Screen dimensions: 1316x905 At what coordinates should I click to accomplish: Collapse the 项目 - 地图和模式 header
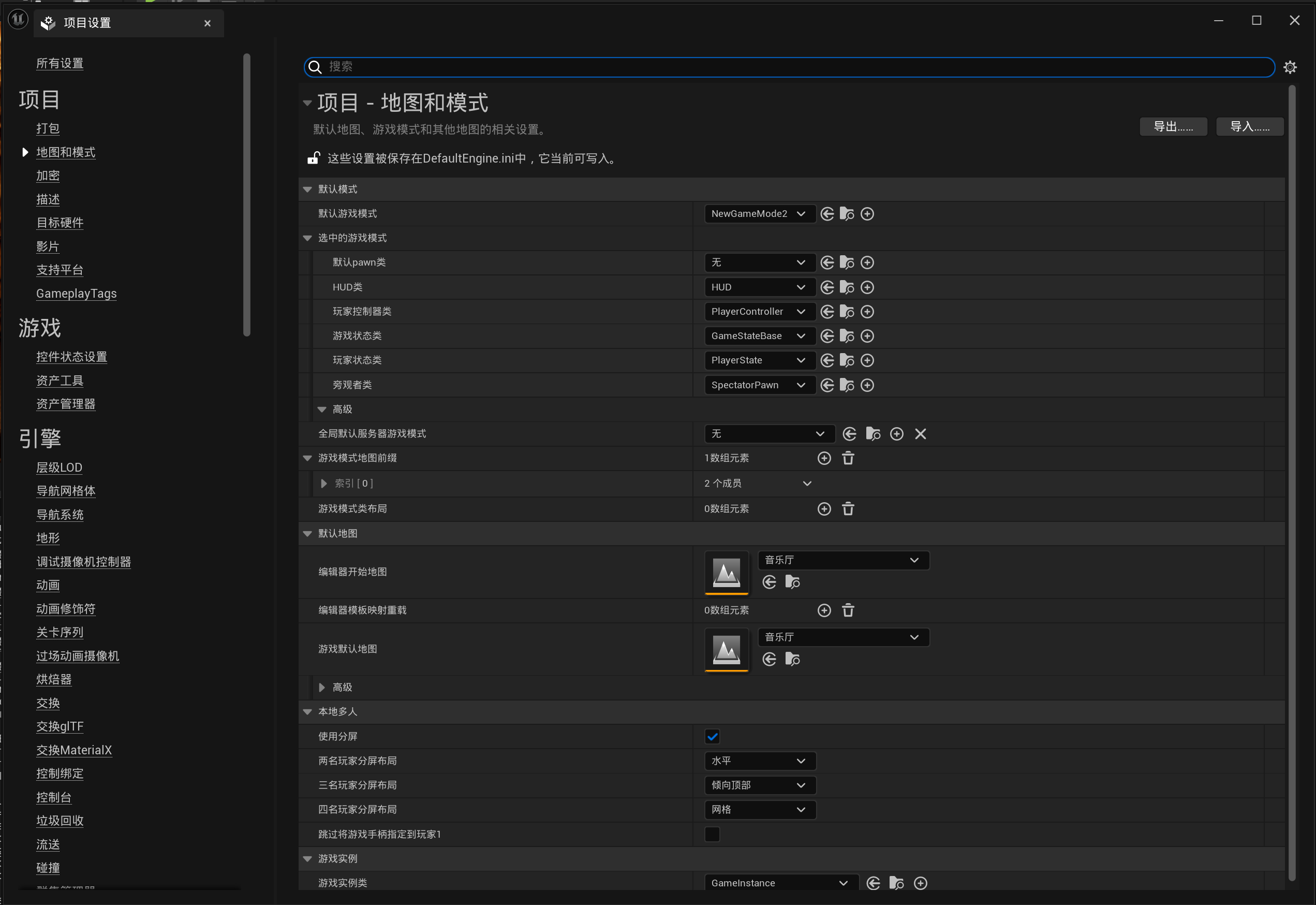pos(307,103)
